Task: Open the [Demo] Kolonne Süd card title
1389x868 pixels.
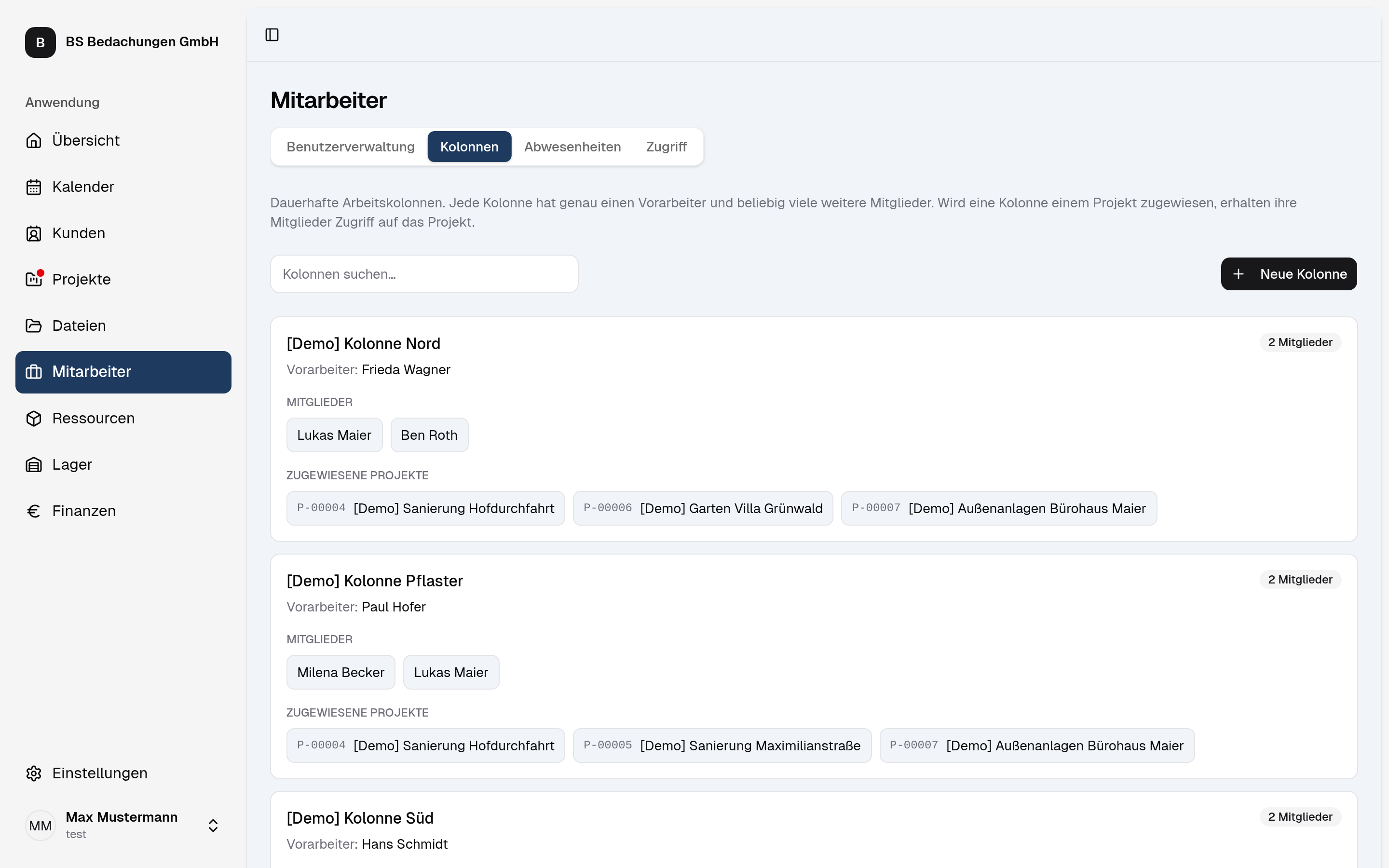Action: pyautogui.click(x=360, y=818)
